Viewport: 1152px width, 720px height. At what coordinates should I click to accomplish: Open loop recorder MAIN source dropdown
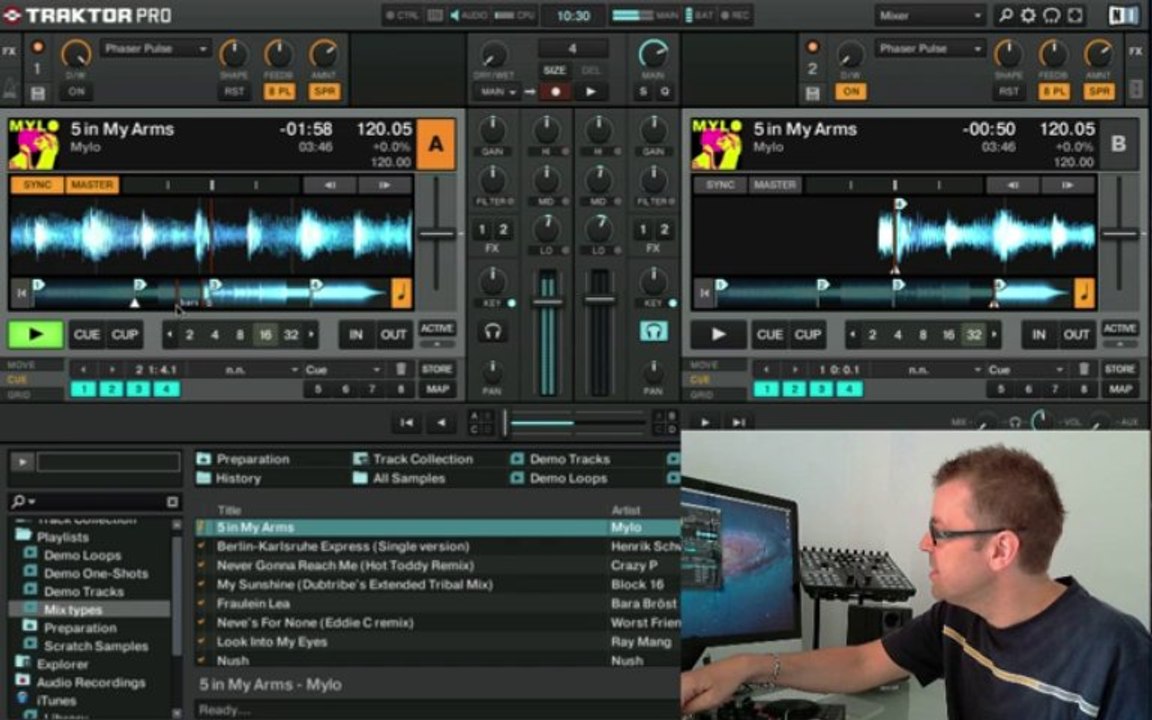coord(498,92)
